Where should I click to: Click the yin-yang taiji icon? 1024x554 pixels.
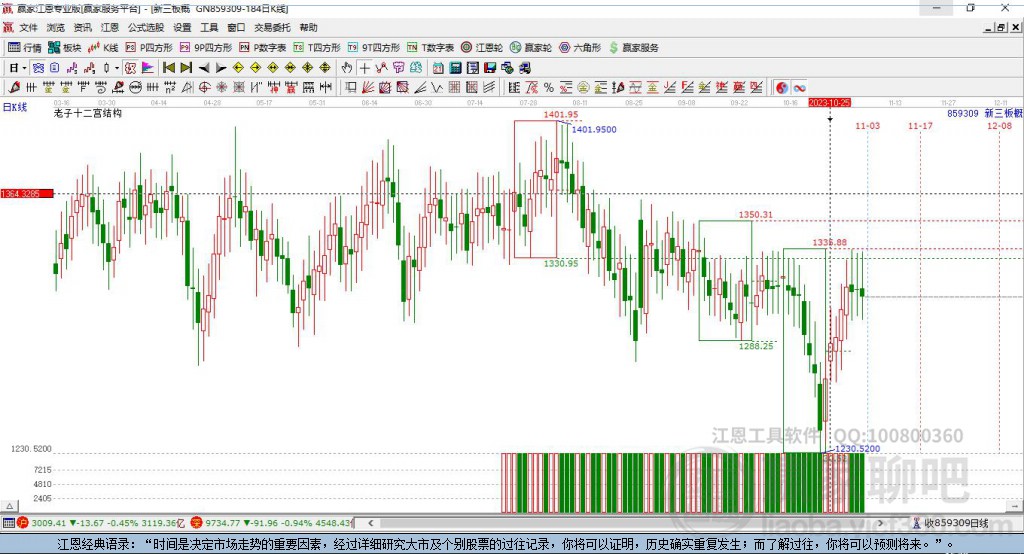pyautogui.click(x=782, y=88)
